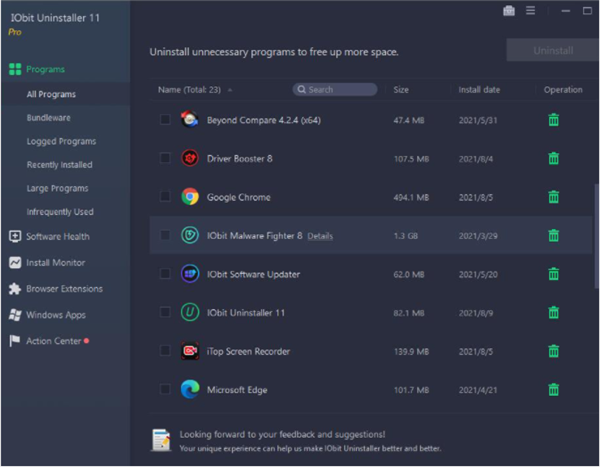This screenshot has height=467, width=600.
Task: Click the Google Chrome app icon
Action: coord(190,197)
